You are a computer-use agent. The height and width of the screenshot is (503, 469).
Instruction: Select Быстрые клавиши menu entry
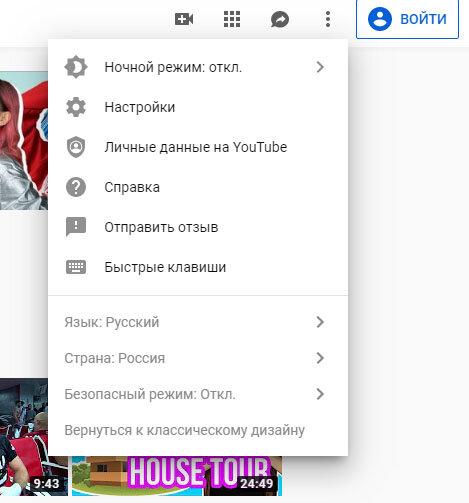[198, 267]
